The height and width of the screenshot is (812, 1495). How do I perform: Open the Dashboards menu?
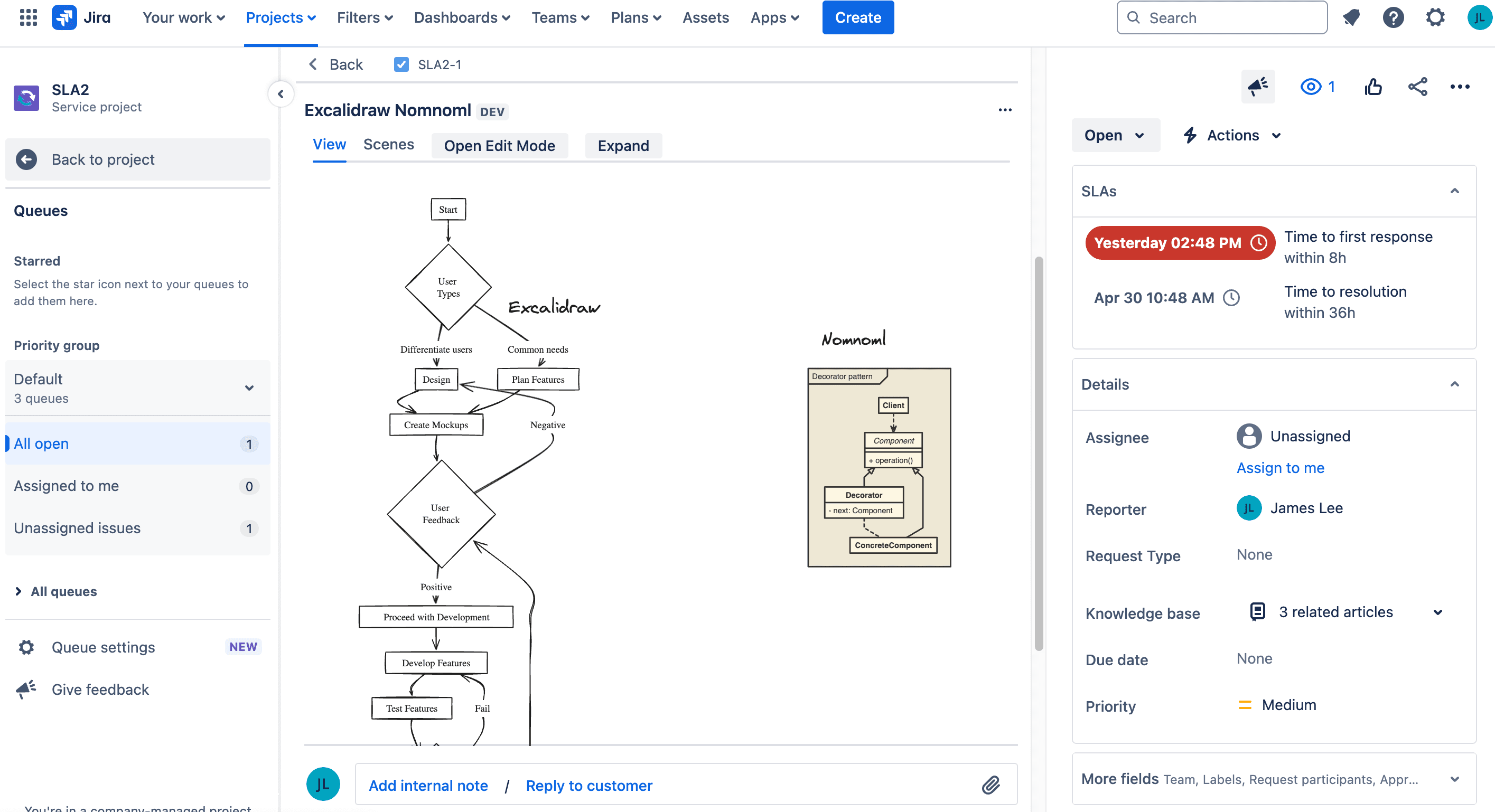[462, 17]
